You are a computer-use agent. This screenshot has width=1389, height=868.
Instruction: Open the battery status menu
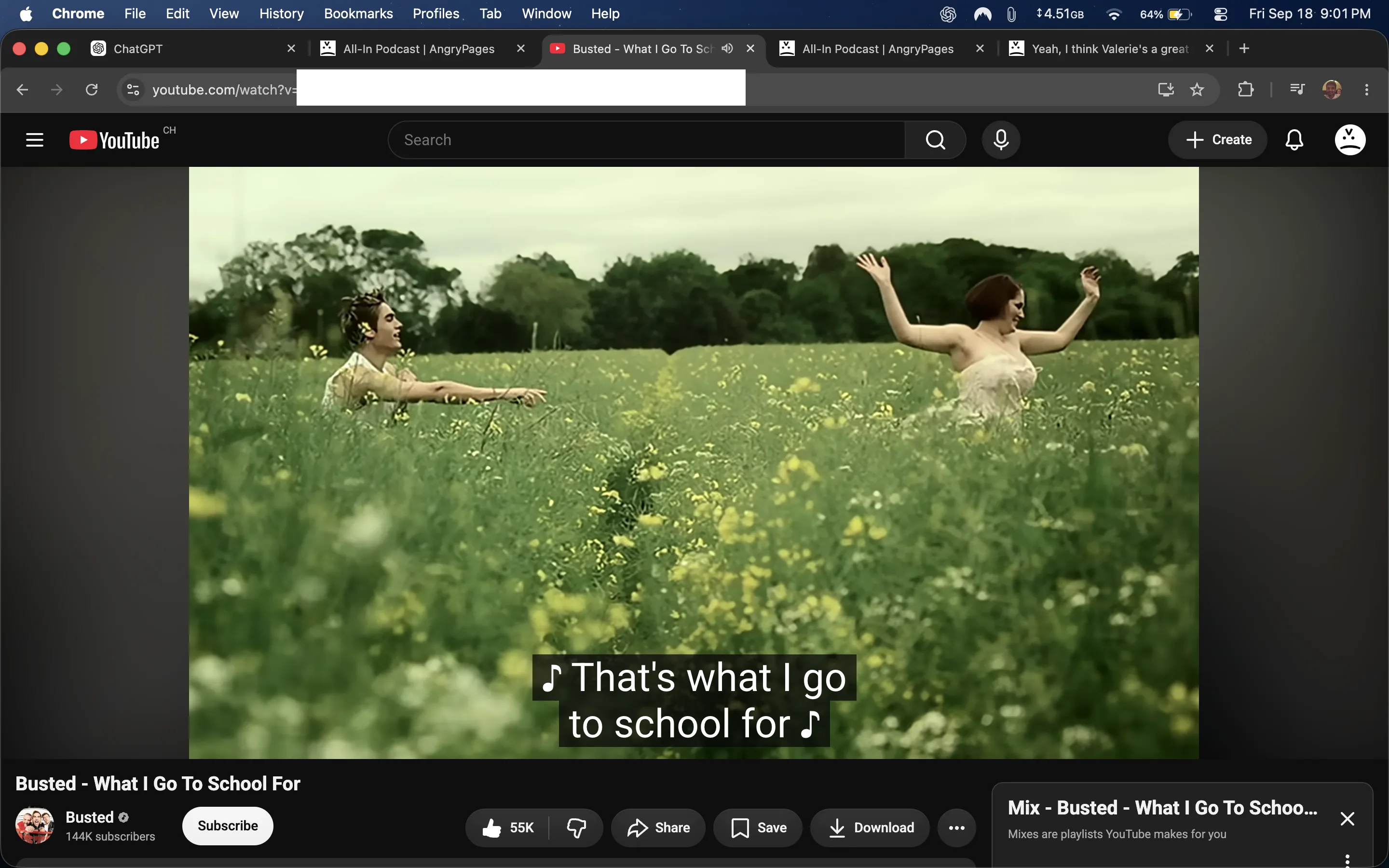point(1166,14)
